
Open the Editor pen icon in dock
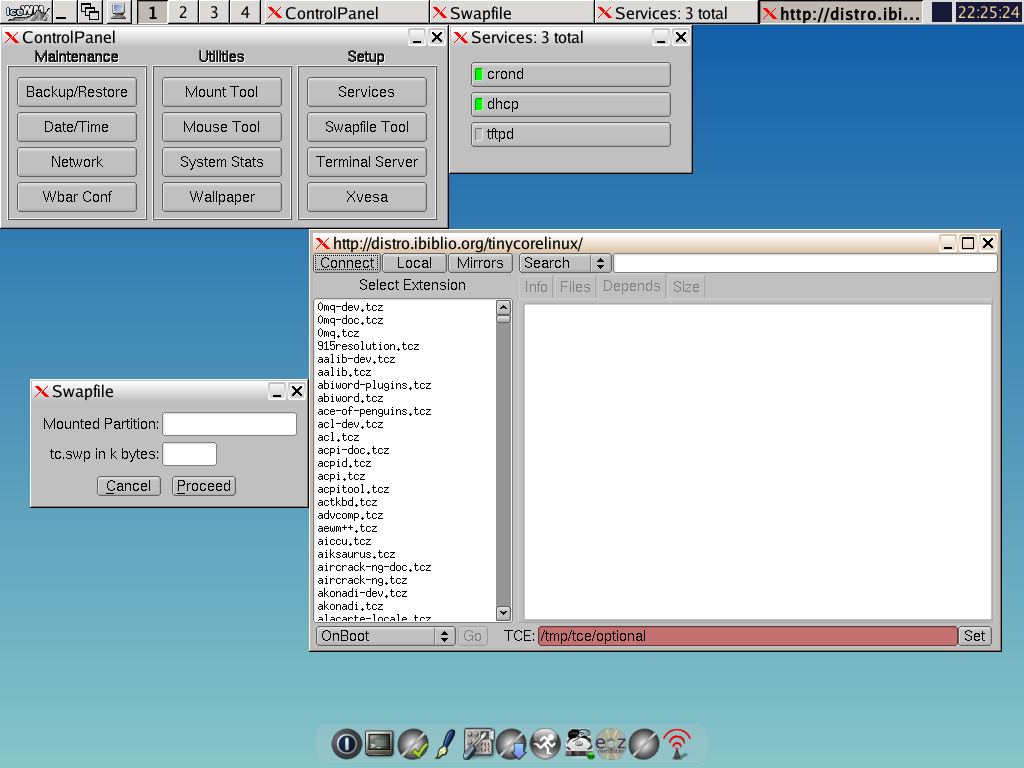click(x=445, y=743)
